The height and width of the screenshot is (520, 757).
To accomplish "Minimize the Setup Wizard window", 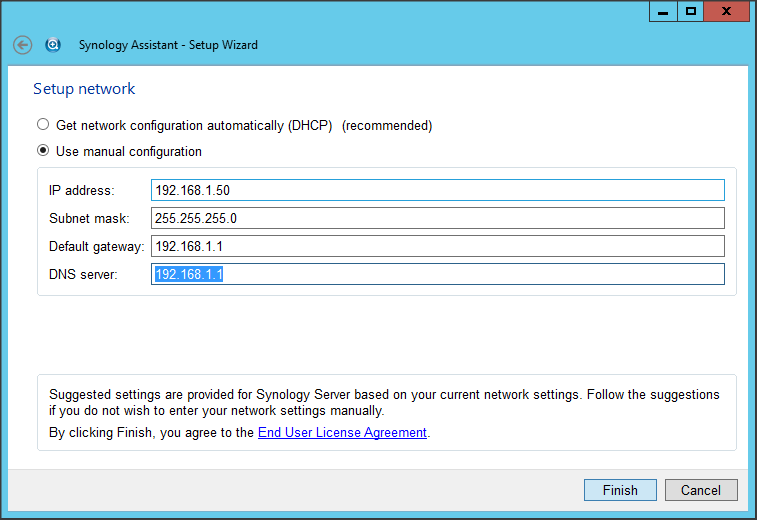I will click(663, 11).
